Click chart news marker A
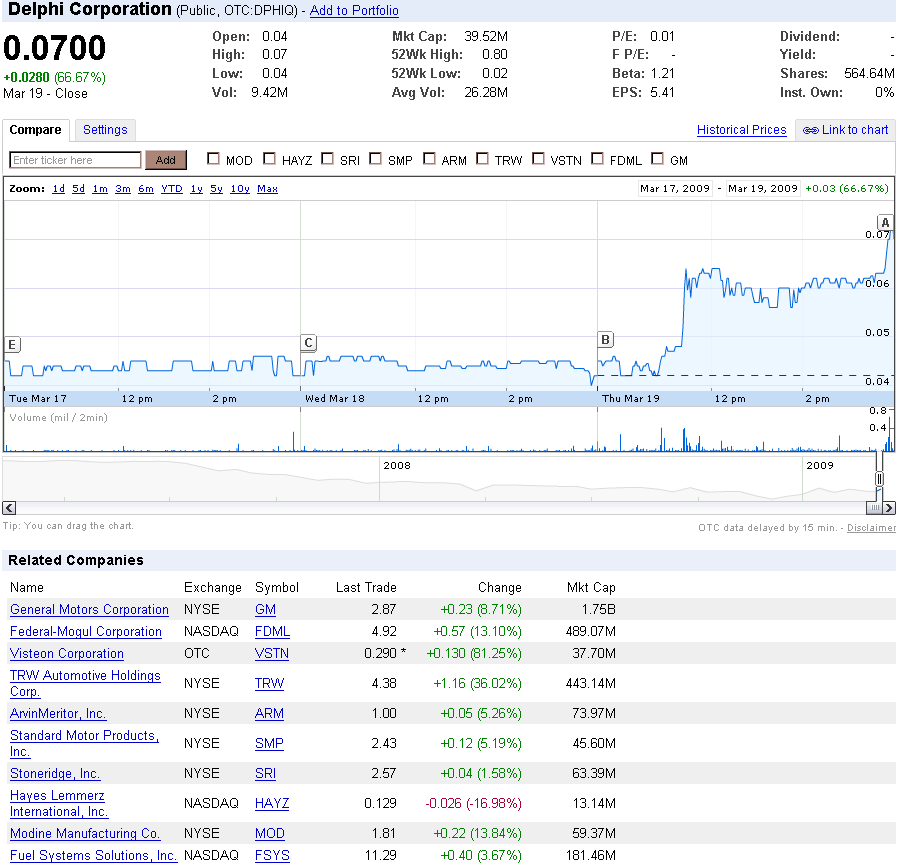The height and width of the screenshot is (868, 911). (x=884, y=223)
